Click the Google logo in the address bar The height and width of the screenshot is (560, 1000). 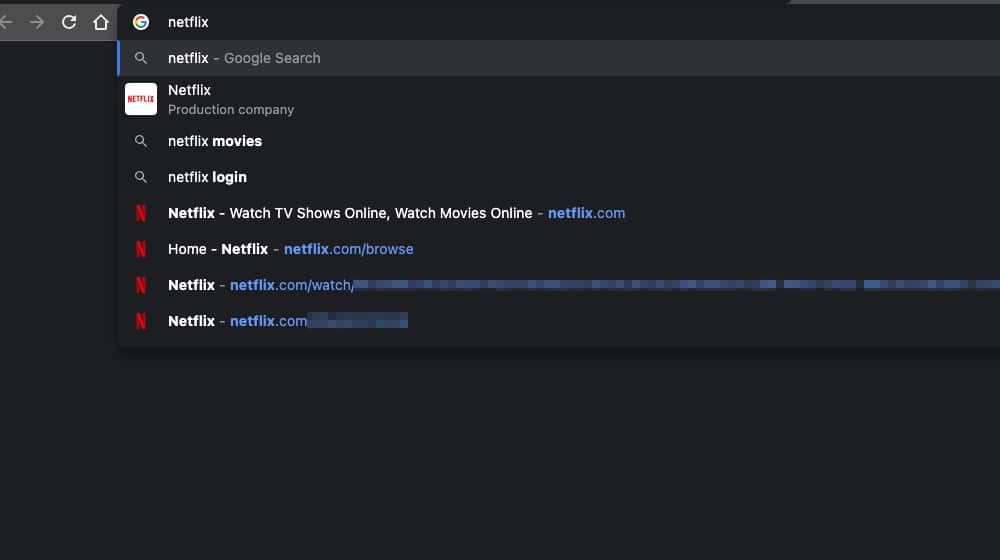(x=141, y=22)
